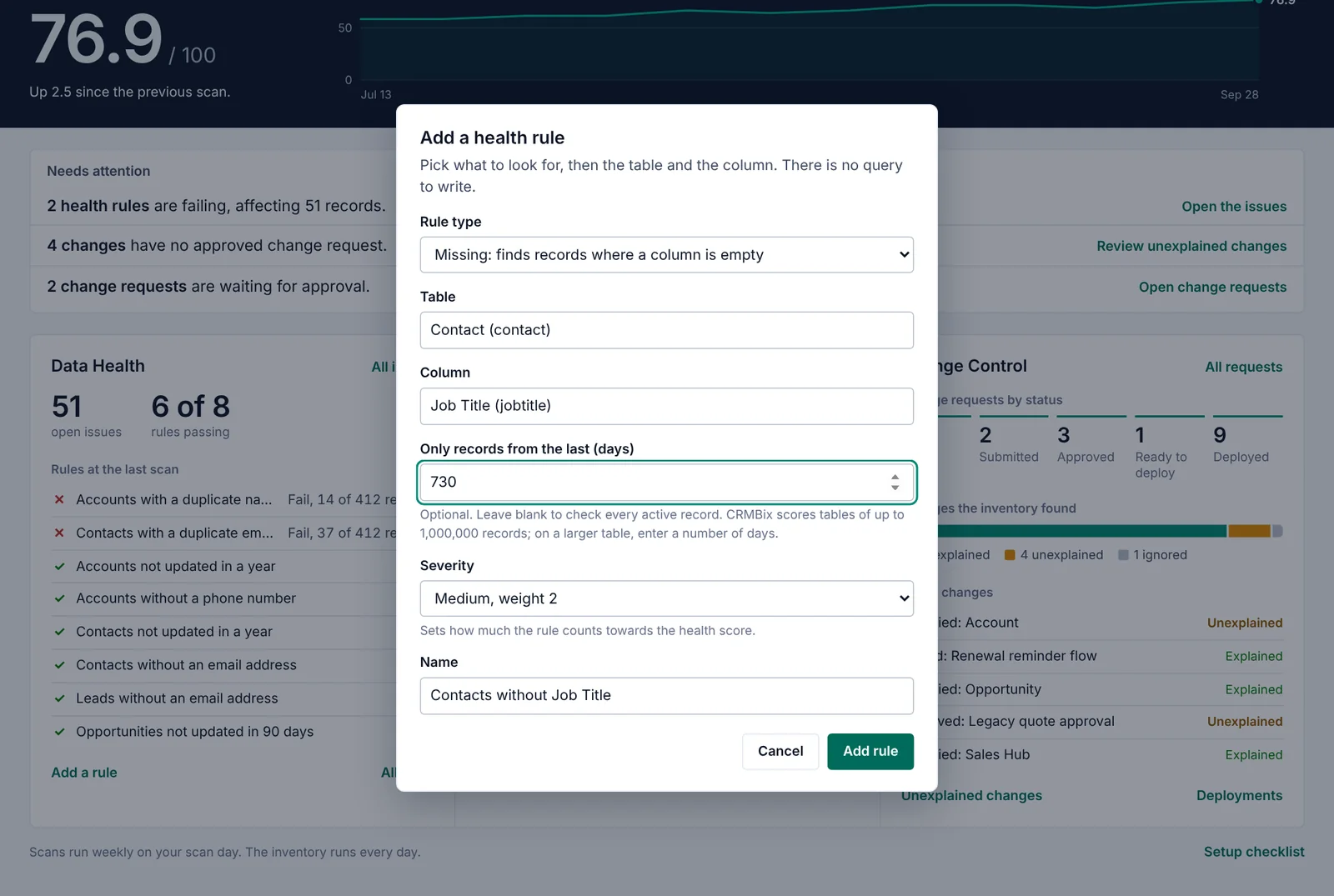Click the fail icon beside Contacts with a duplicate email

pyautogui.click(x=59, y=533)
